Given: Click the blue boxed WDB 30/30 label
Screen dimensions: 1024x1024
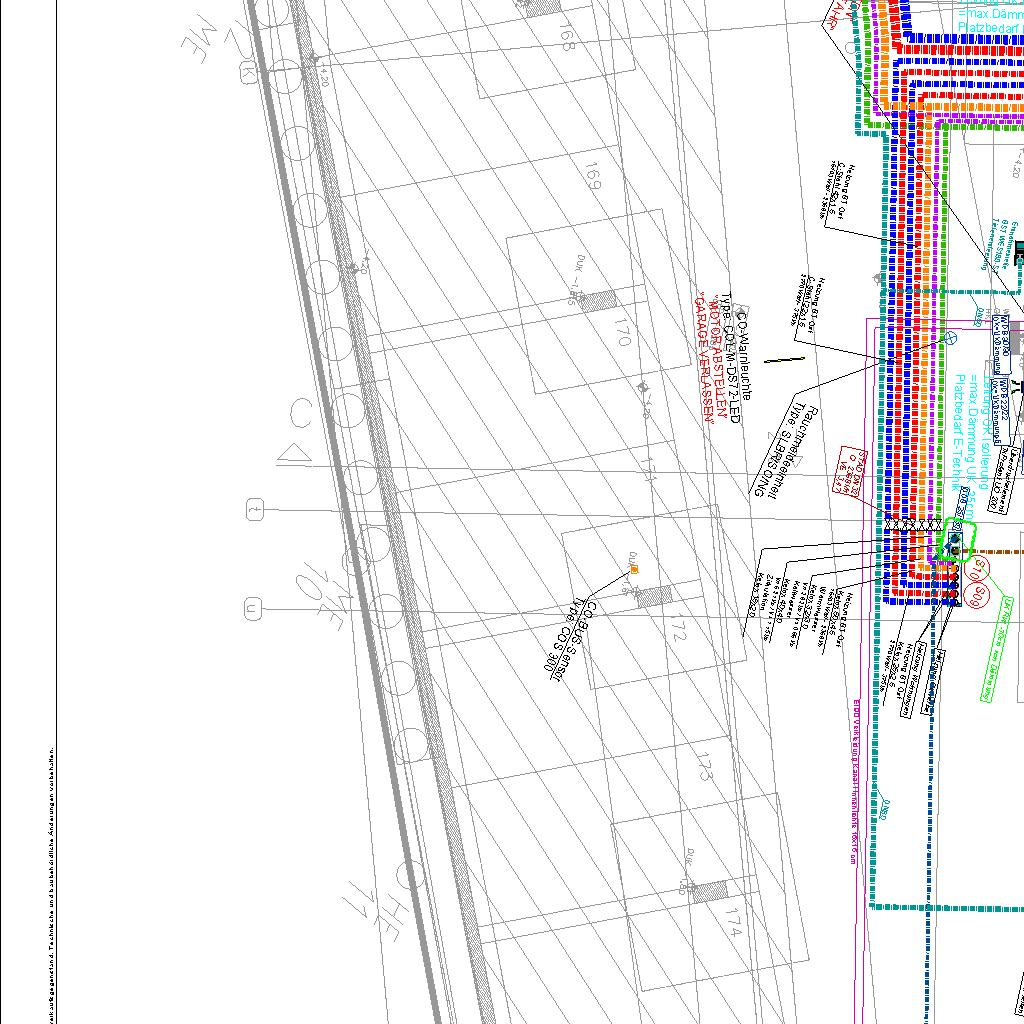Looking at the screenshot, I should point(1003,344).
